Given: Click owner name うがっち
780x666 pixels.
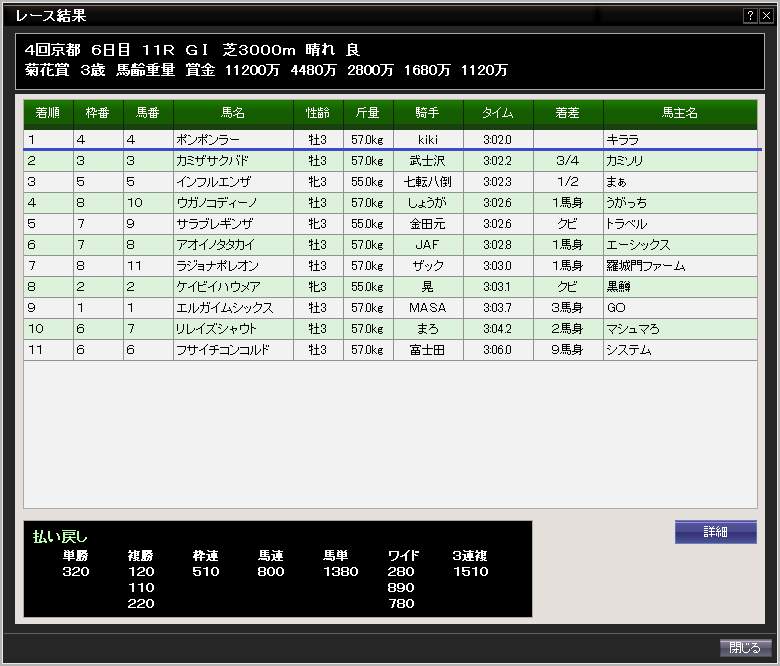Looking at the screenshot, I should point(627,203).
